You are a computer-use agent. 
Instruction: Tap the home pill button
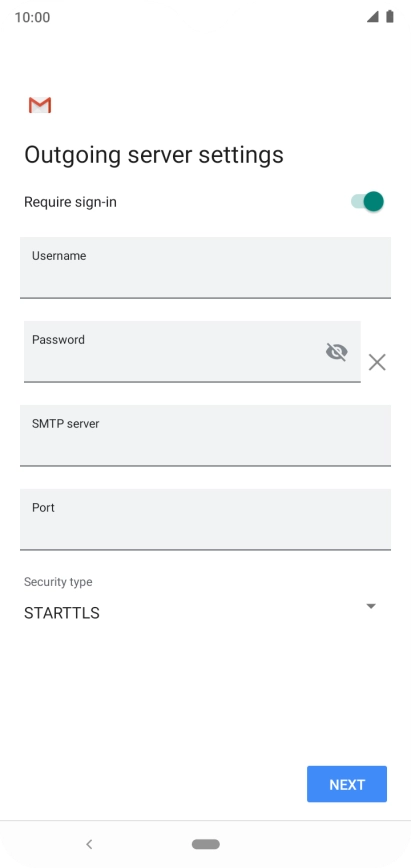pos(206,844)
